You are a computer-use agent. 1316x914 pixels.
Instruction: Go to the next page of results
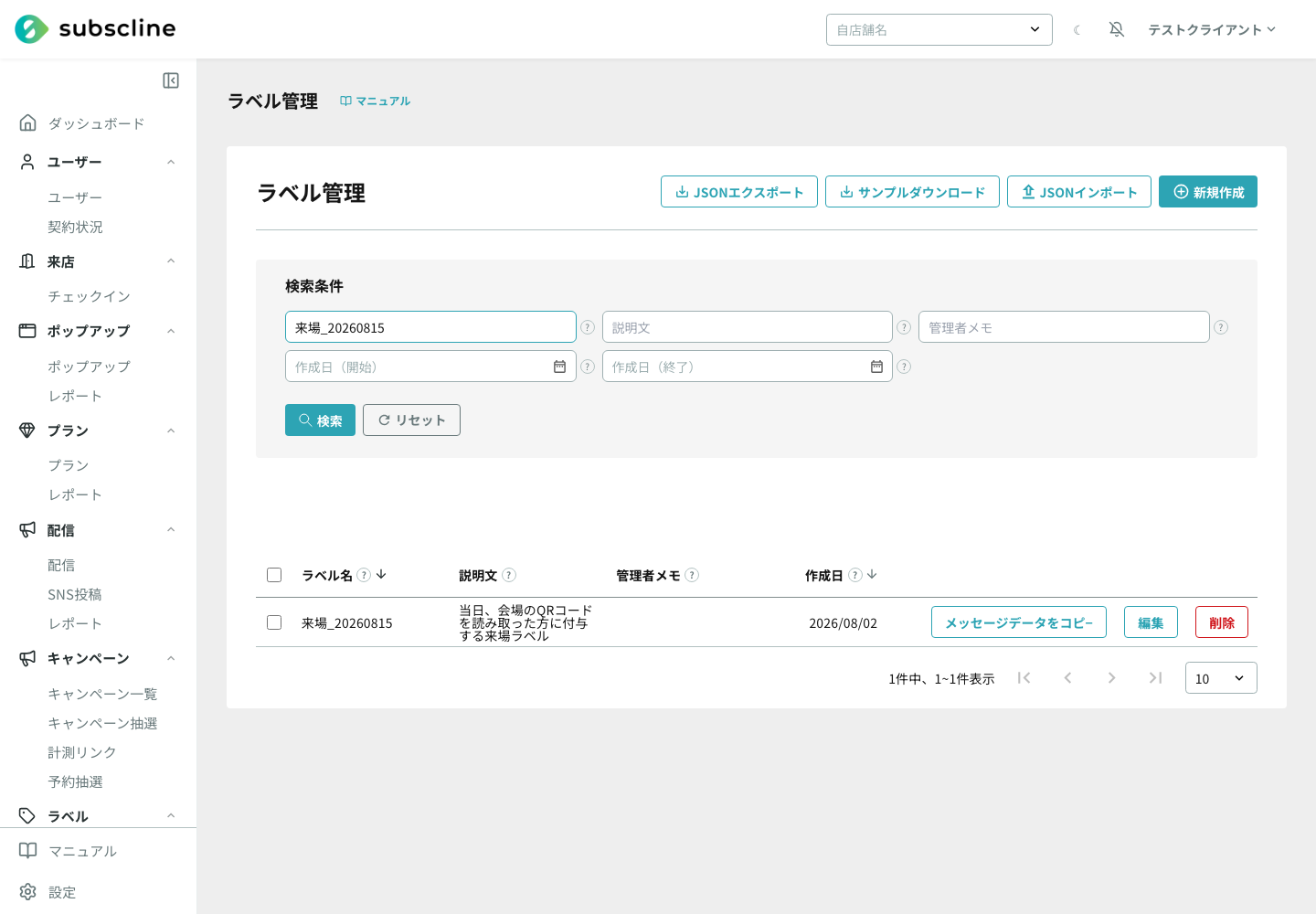(1111, 677)
